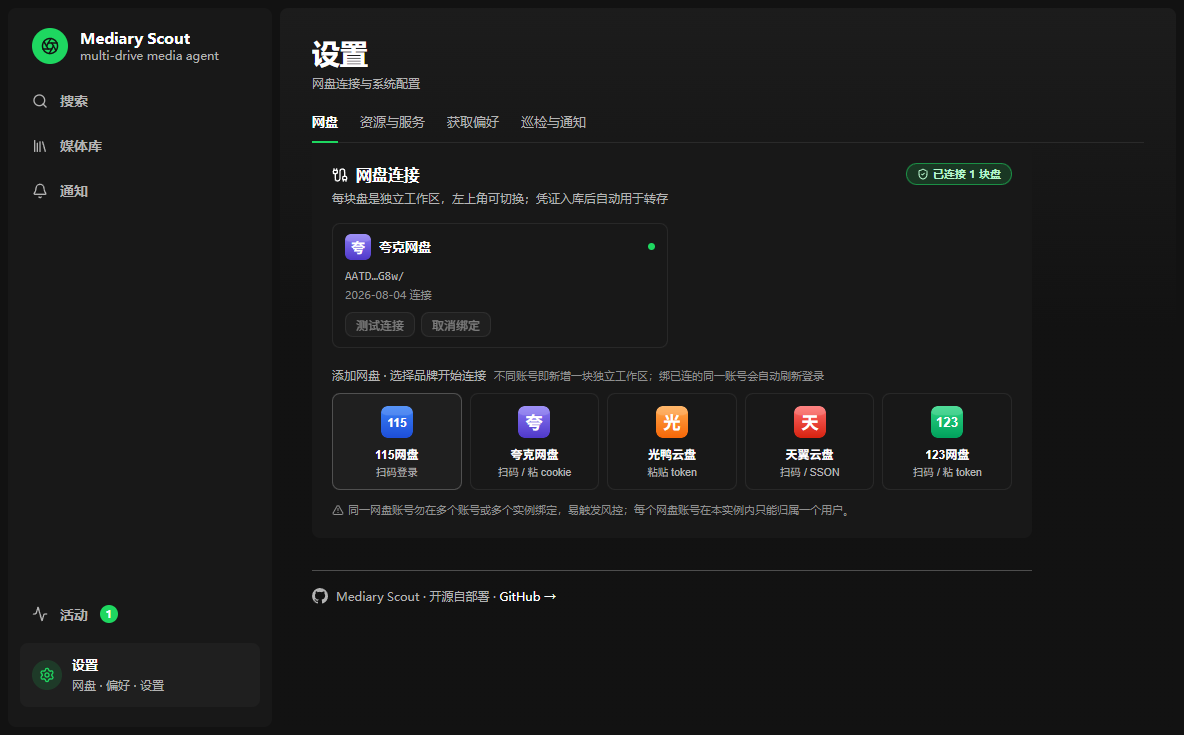1184x735 pixels.
Task: Open the 活动 sidebar item
Action: point(140,614)
